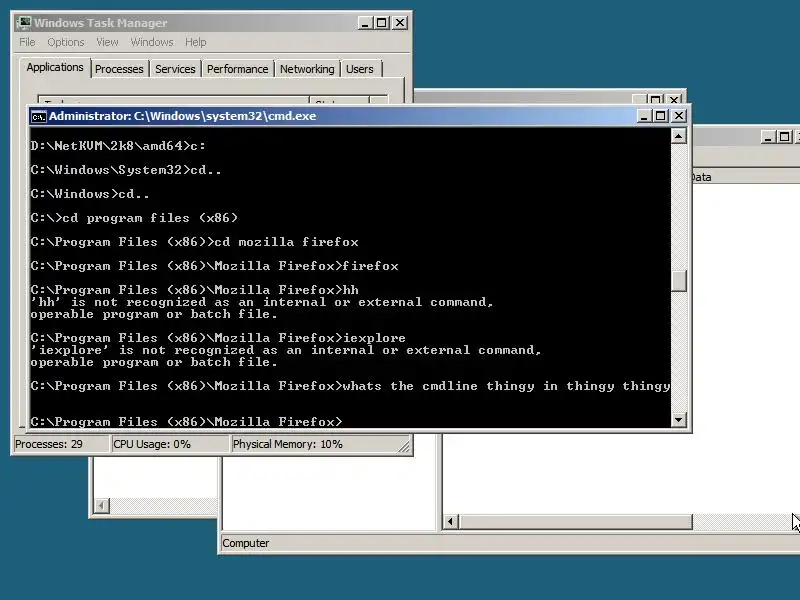
Task: Close the Windows Task Manager window
Action: (x=400, y=23)
